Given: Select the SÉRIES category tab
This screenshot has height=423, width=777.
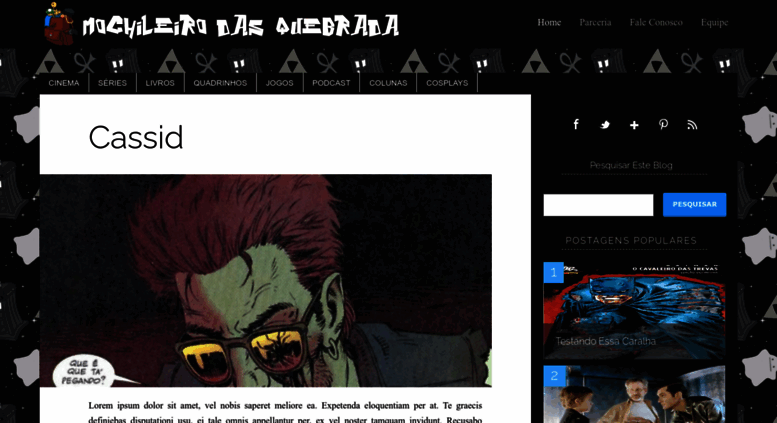Looking at the screenshot, I should (x=112, y=83).
